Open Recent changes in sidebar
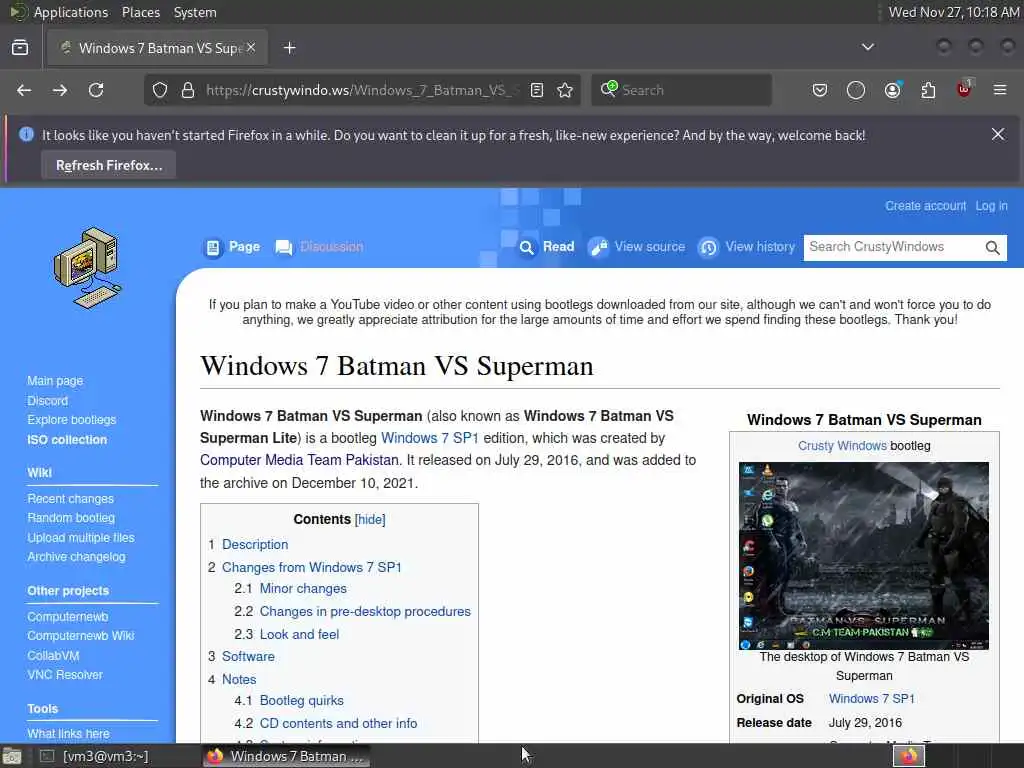The height and width of the screenshot is (768, 1024). (x=71, y=498)
